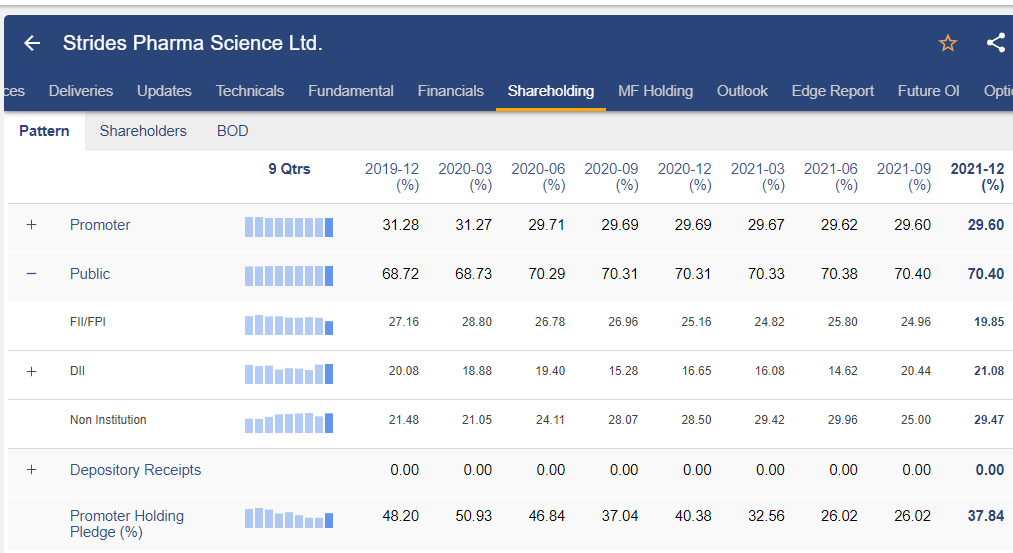Click the 2021-06 (%) column header
The height and width of the screenshot is (553, 1013).
(x=830, y=177)
